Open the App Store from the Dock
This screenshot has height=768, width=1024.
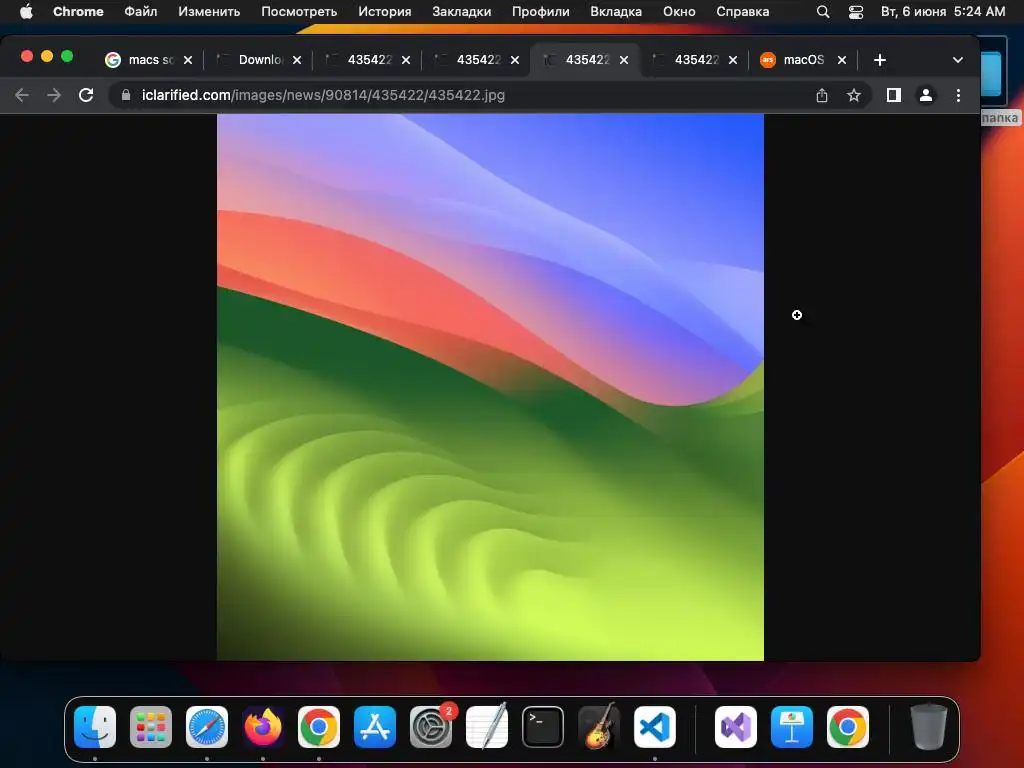coord(375,727)
